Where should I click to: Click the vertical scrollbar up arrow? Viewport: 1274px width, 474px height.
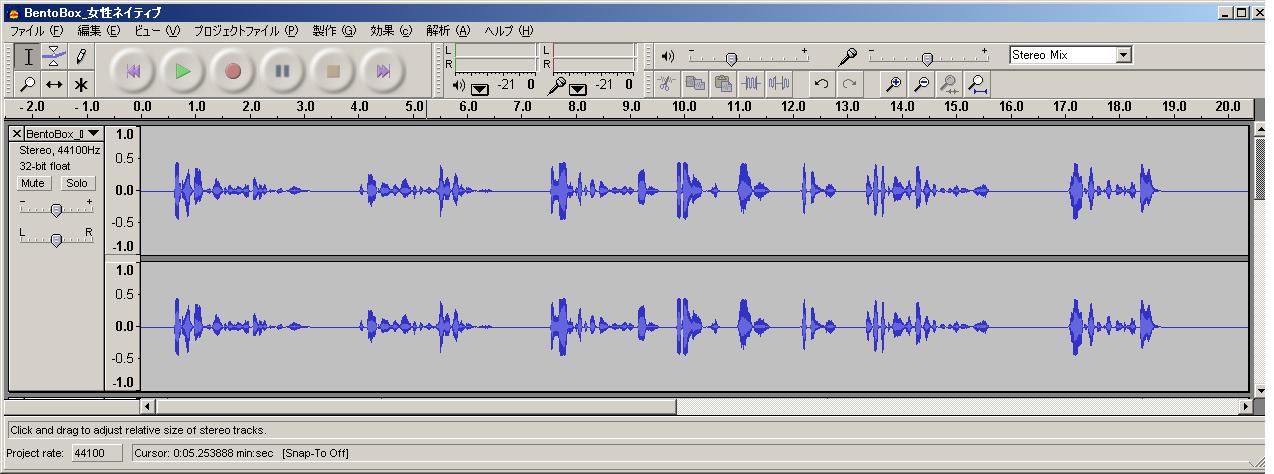point(1258,131)
